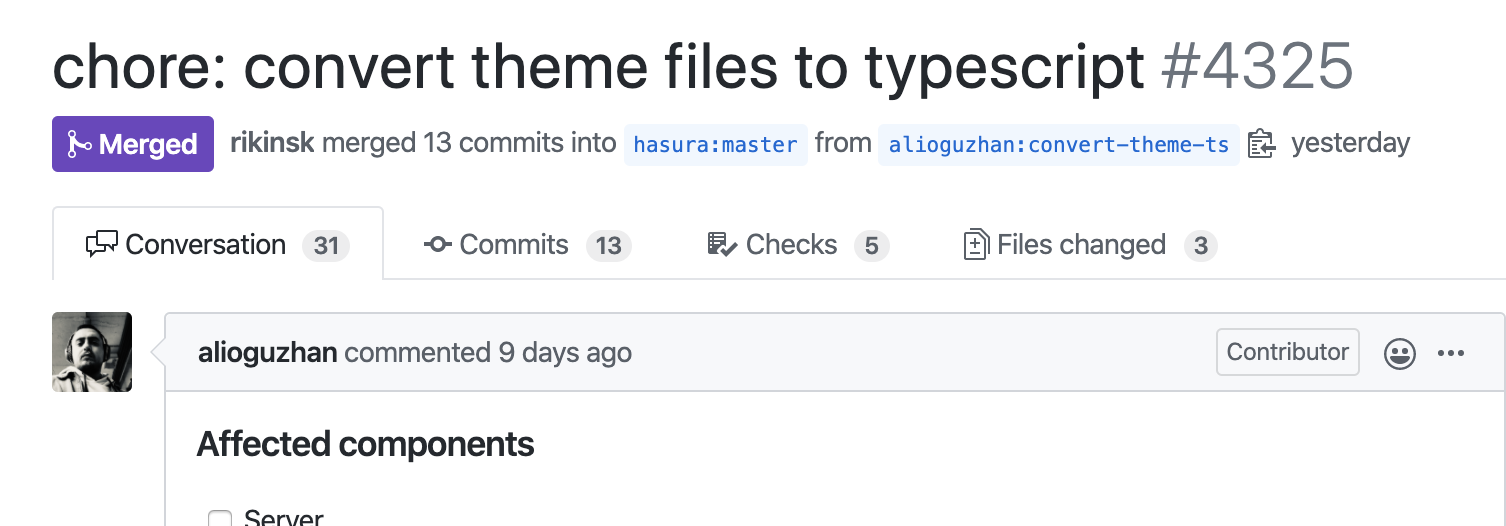Click the "Affected components" heading
Screen dimensions: 1506x526
pyautogui.click(x=365, y=444)
